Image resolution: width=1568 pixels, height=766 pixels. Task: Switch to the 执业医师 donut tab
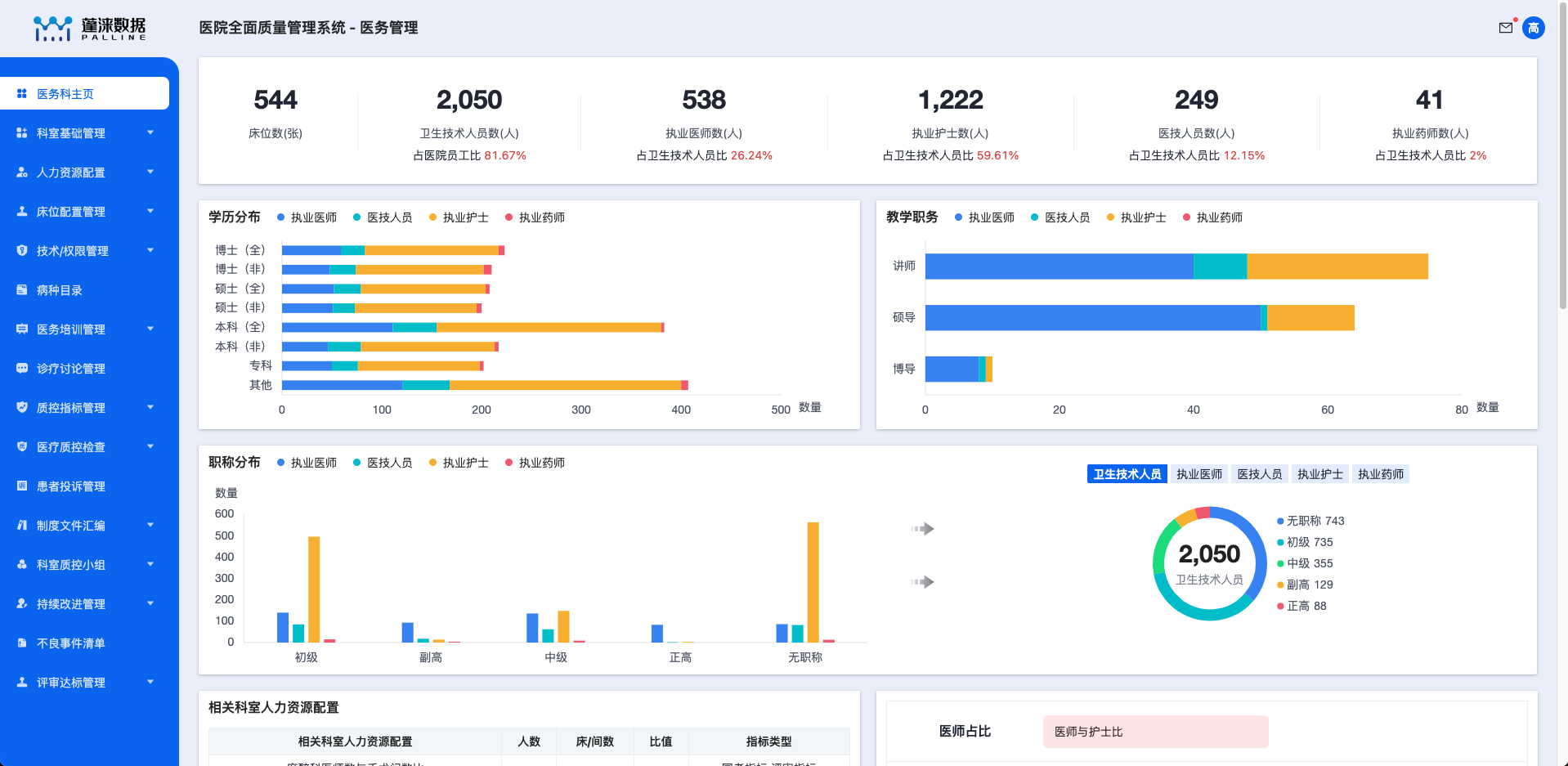click(x=1199, y=474)
